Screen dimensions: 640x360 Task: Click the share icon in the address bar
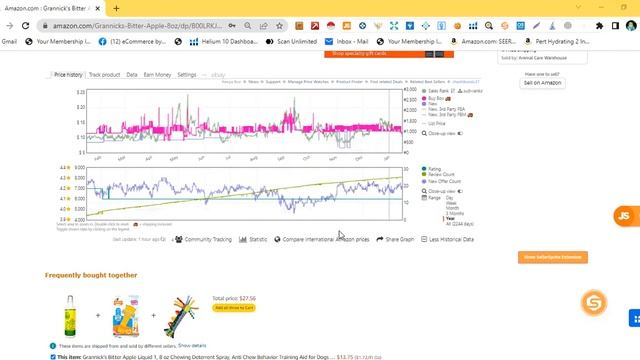(x=264, y=26)
